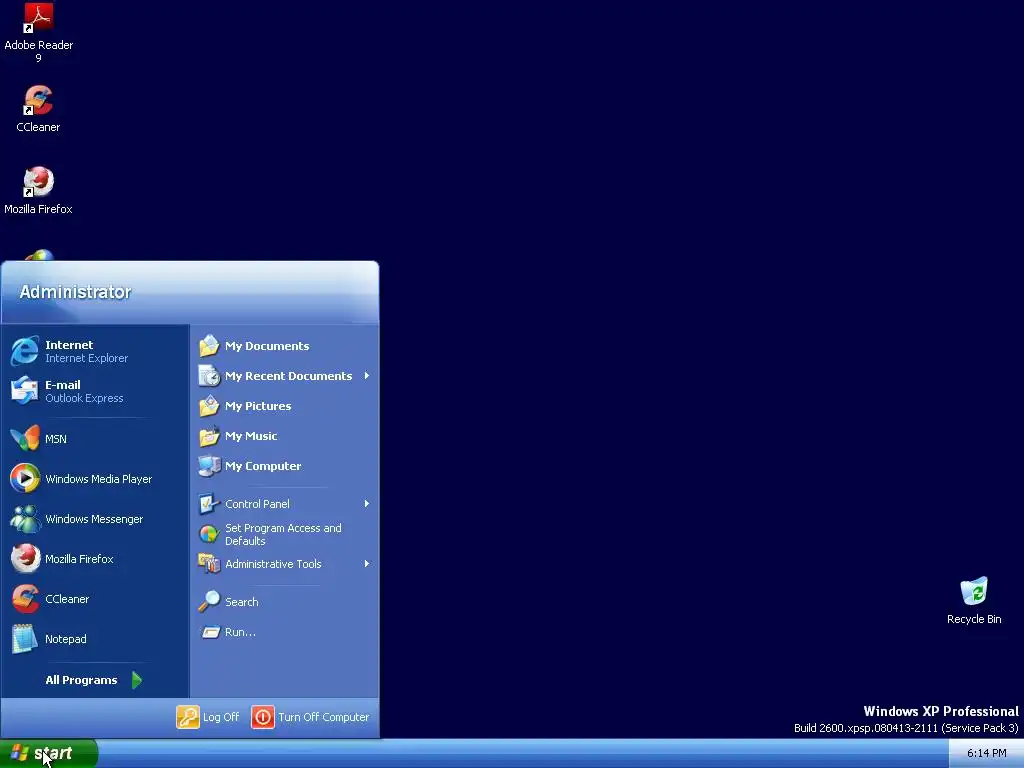This screenshot has height=768, width=1024.
Task: Click the Windows Media Player label
Action: click(x=99, y=479)
